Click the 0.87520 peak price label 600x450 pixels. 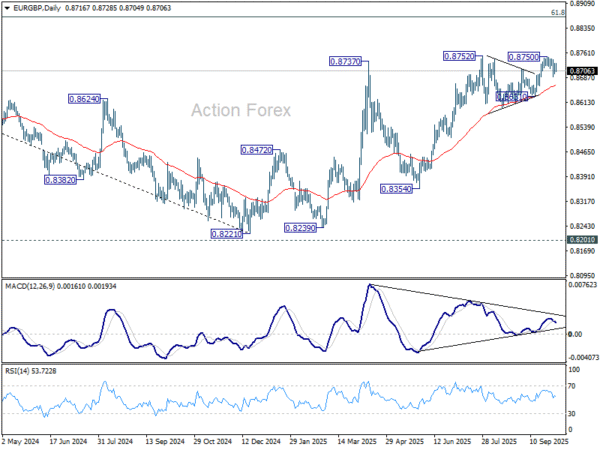[460, 57]
